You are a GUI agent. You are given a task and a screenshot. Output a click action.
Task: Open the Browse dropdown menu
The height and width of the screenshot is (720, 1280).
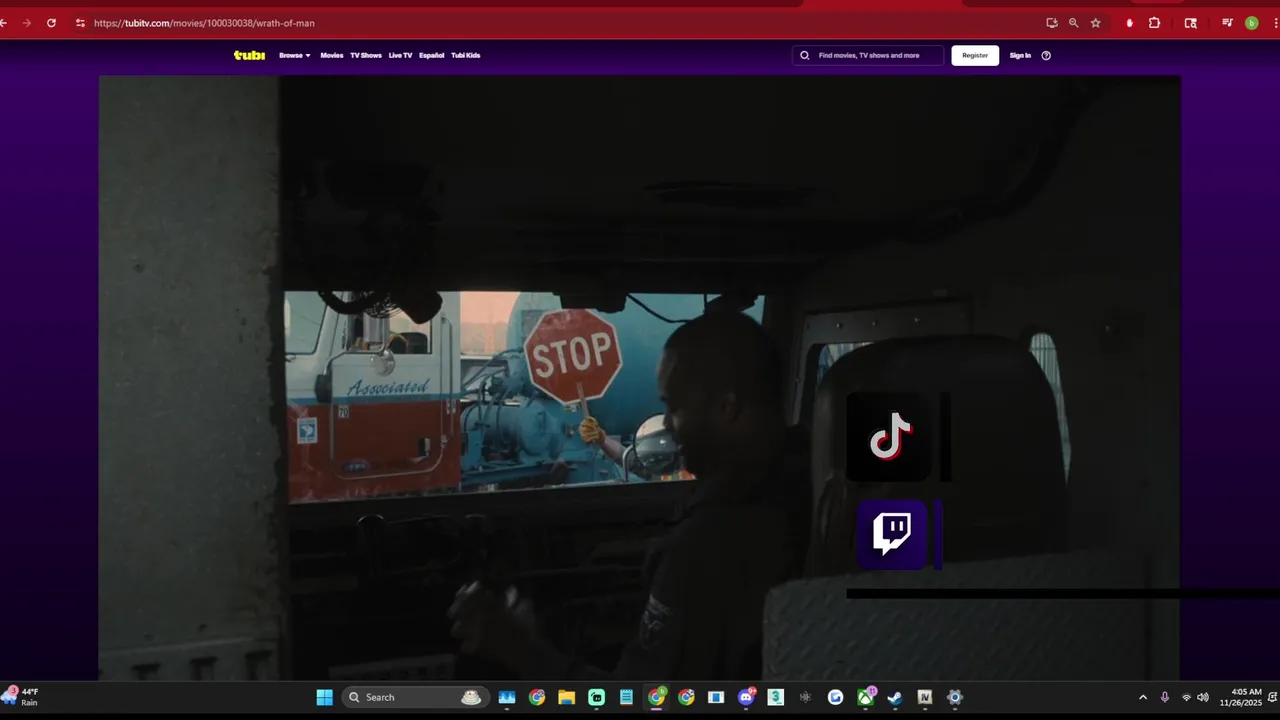click(295, 55)
